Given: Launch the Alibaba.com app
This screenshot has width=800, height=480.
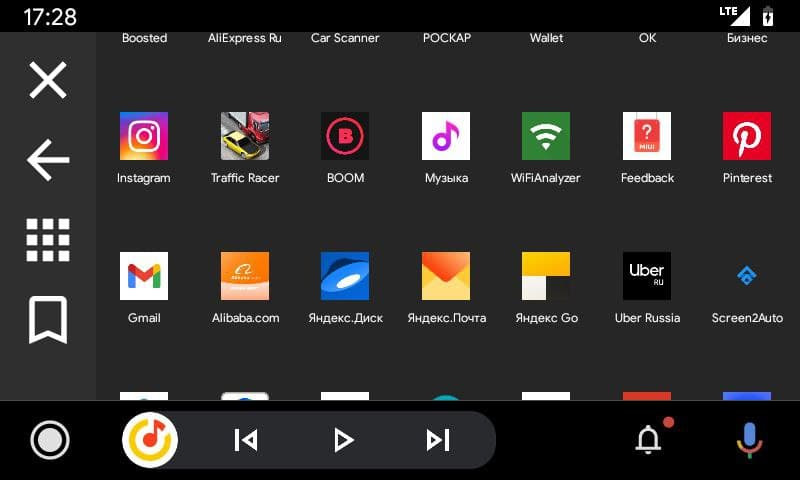Looking at the screenshot, I should (245, 276).
